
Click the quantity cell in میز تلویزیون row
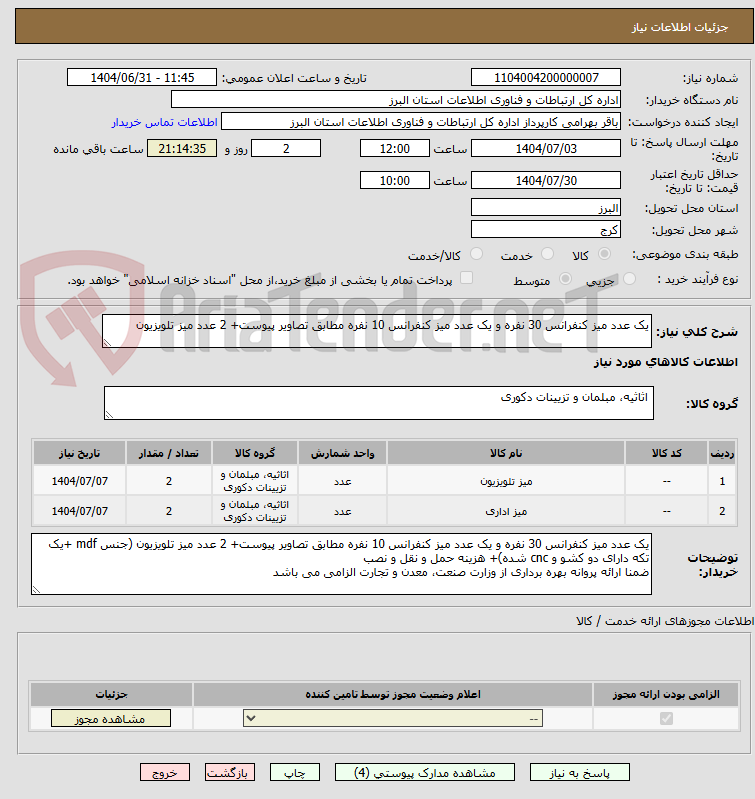tap(169, 481)
